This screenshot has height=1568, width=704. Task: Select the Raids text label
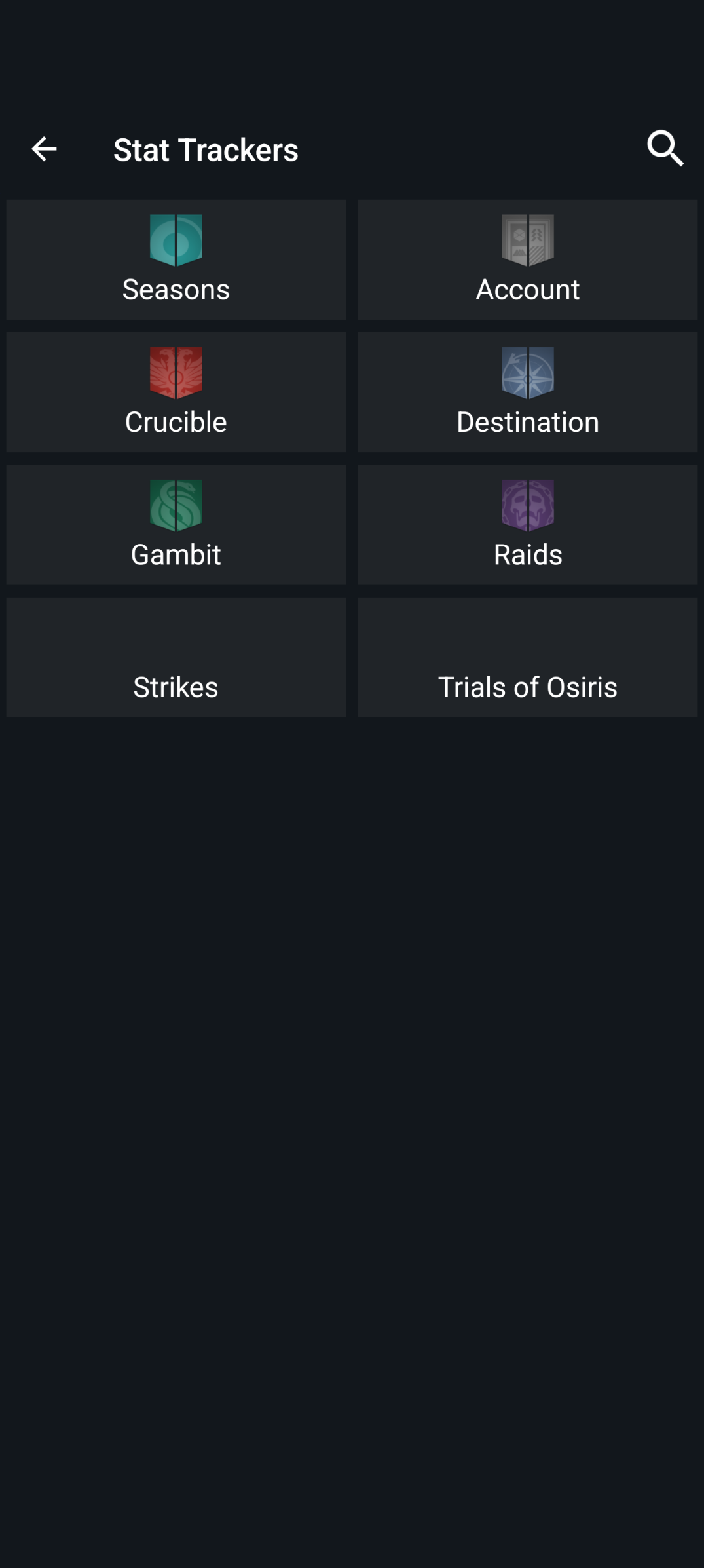click(x=527, y=554)
